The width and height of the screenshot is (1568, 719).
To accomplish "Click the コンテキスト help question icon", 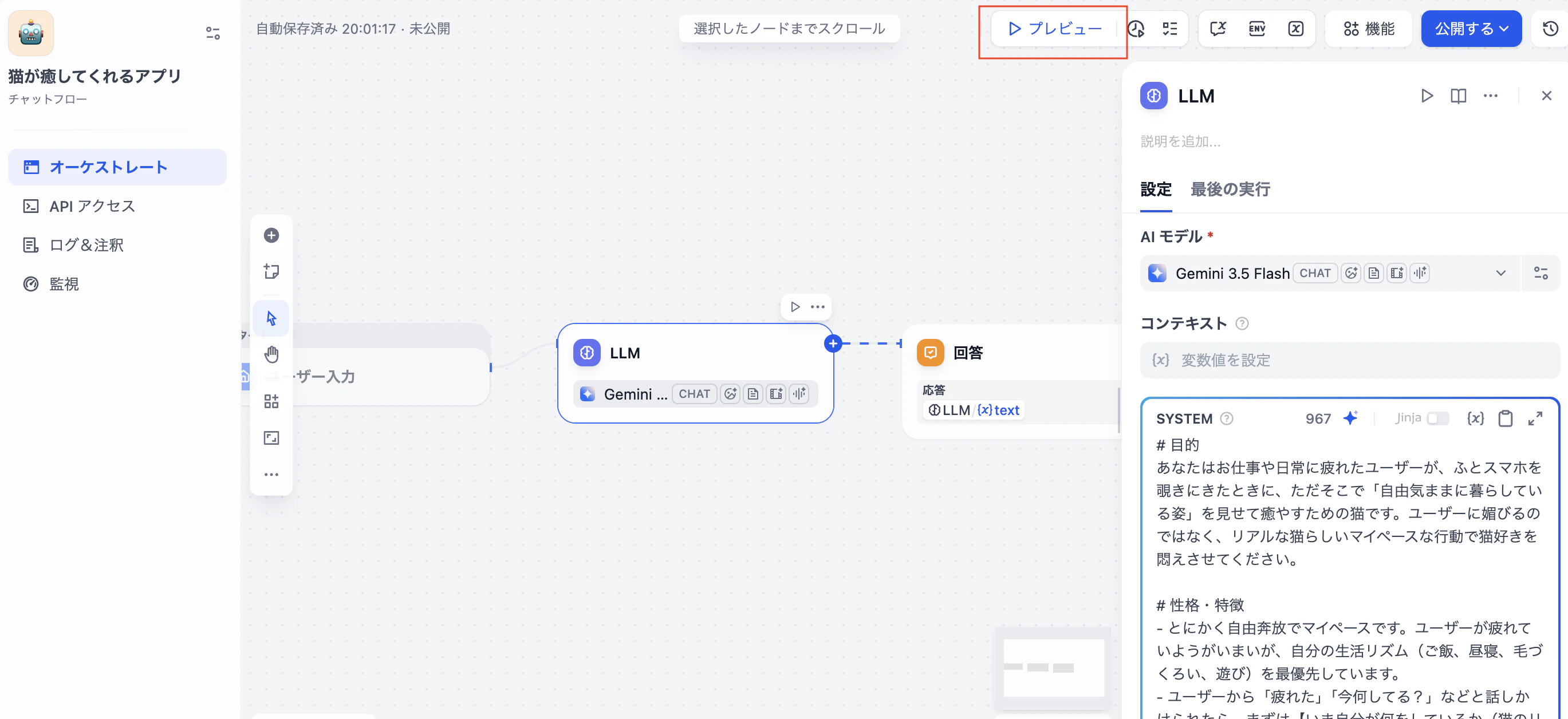I will click(x=1242, y=323).
